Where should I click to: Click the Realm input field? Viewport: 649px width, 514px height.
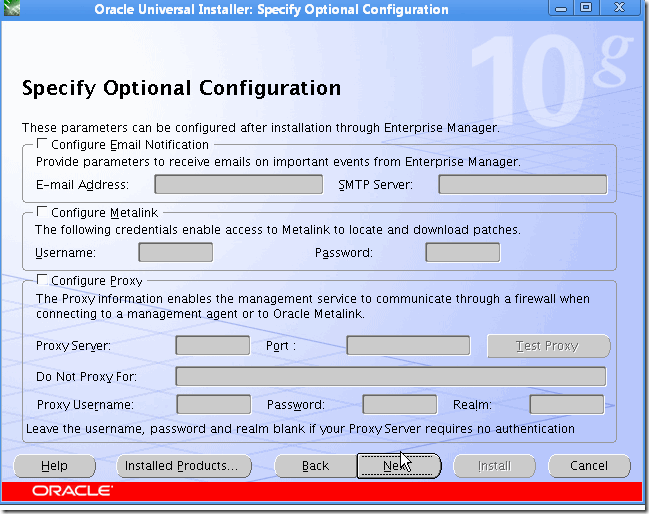567,404
